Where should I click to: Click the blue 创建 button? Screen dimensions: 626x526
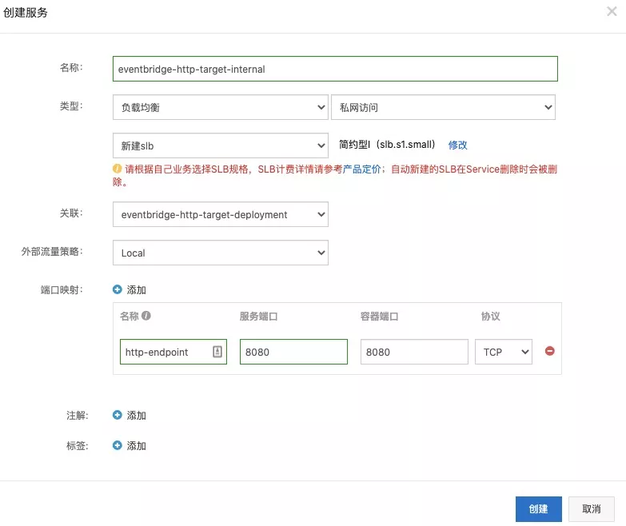tap(539, 509)
